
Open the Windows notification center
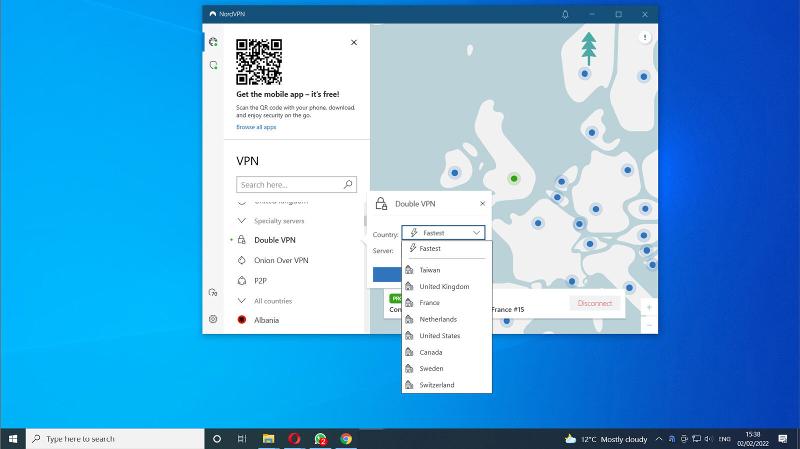point(783,439)
